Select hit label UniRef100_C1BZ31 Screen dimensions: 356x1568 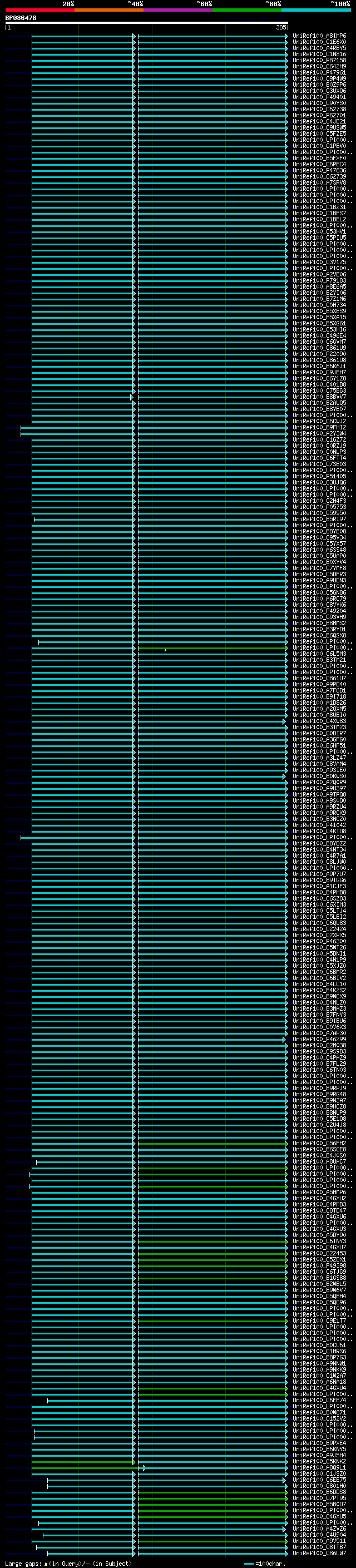(319, 207)
